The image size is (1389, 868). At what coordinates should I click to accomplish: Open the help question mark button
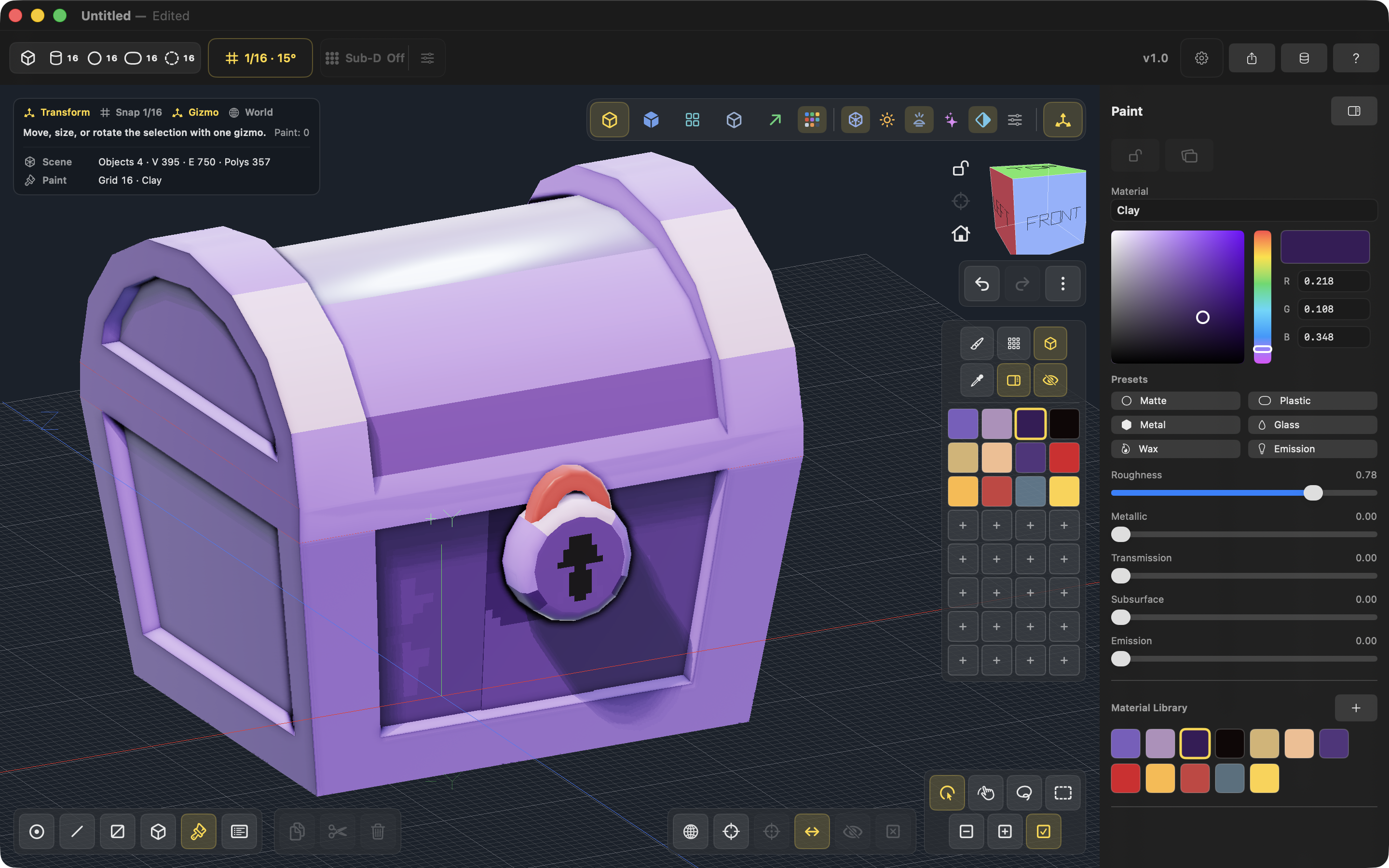[x=1356, y=58]
